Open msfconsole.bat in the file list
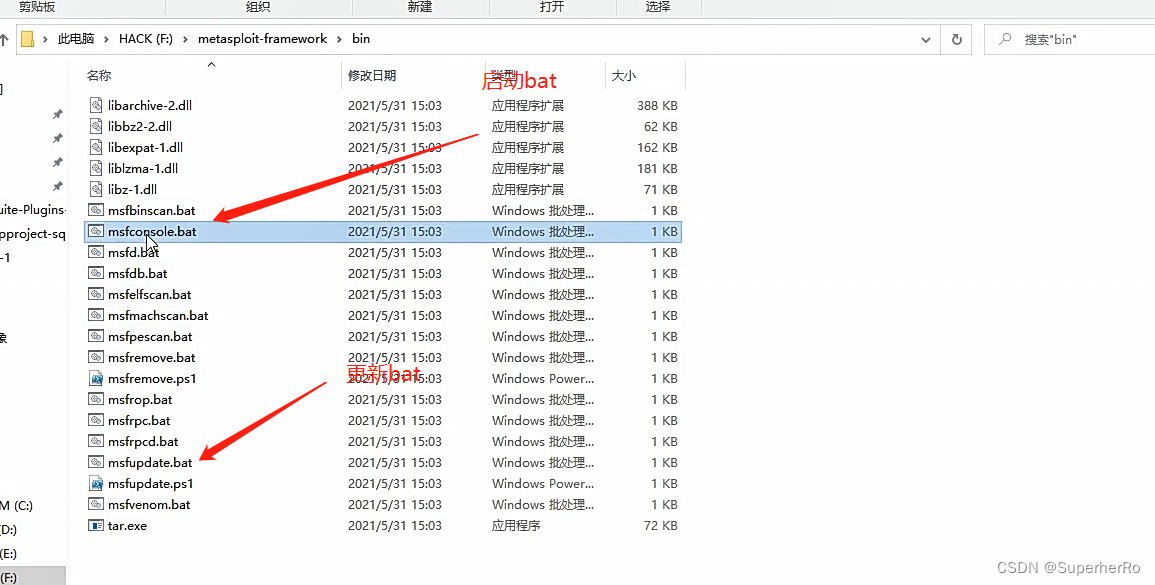Screen dimensions: 1155x585 tap(150, 231)
